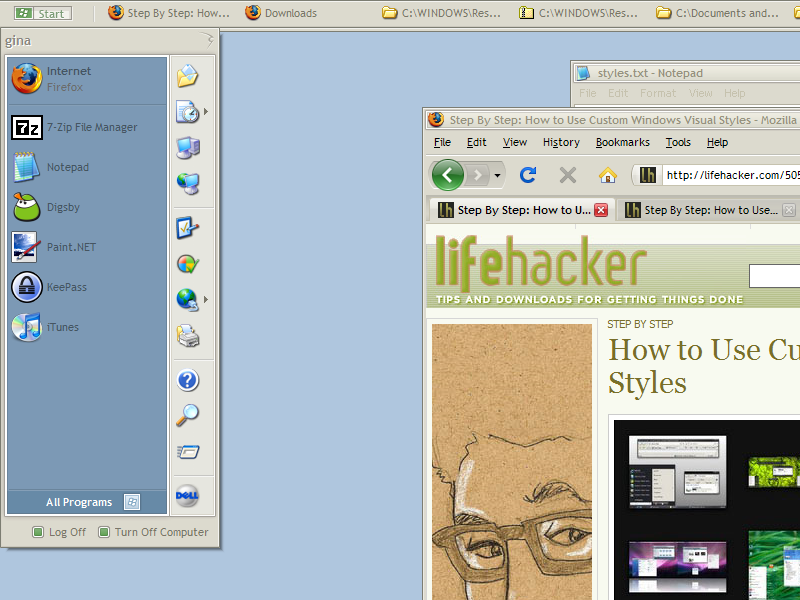Click the sketched face portrait image

coord(512,462)
